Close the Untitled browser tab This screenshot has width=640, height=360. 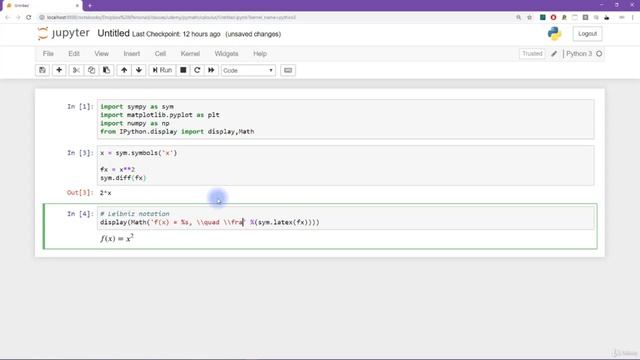point(77,6)
